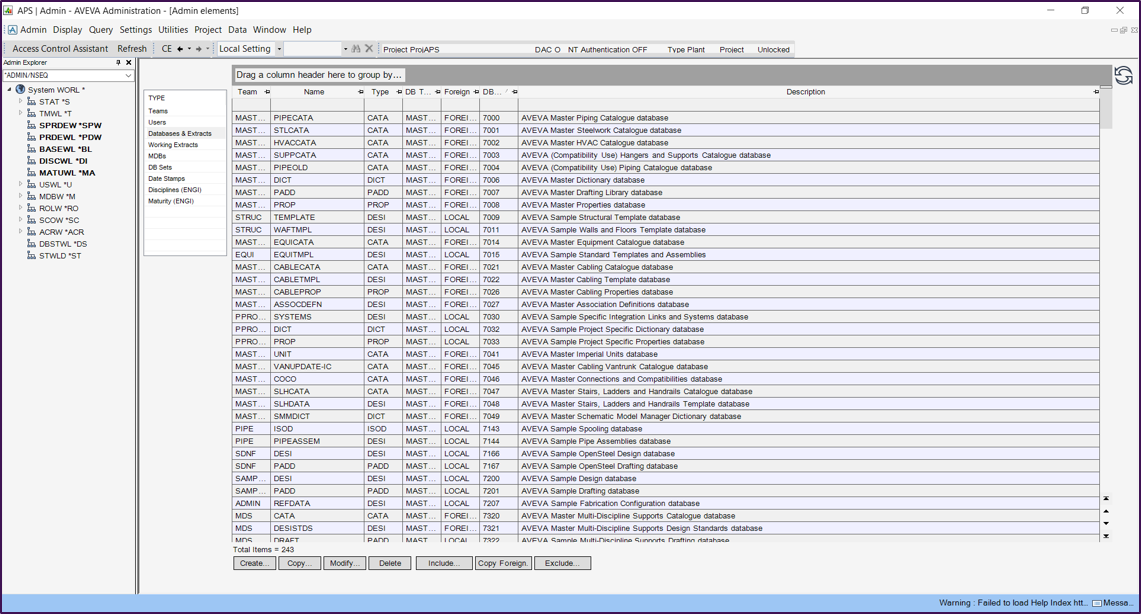Viewport: 1141px width, 614px height.
Task: Collapse the System WORL tree root
Action: pyautogui.click(x=9, y=89)
